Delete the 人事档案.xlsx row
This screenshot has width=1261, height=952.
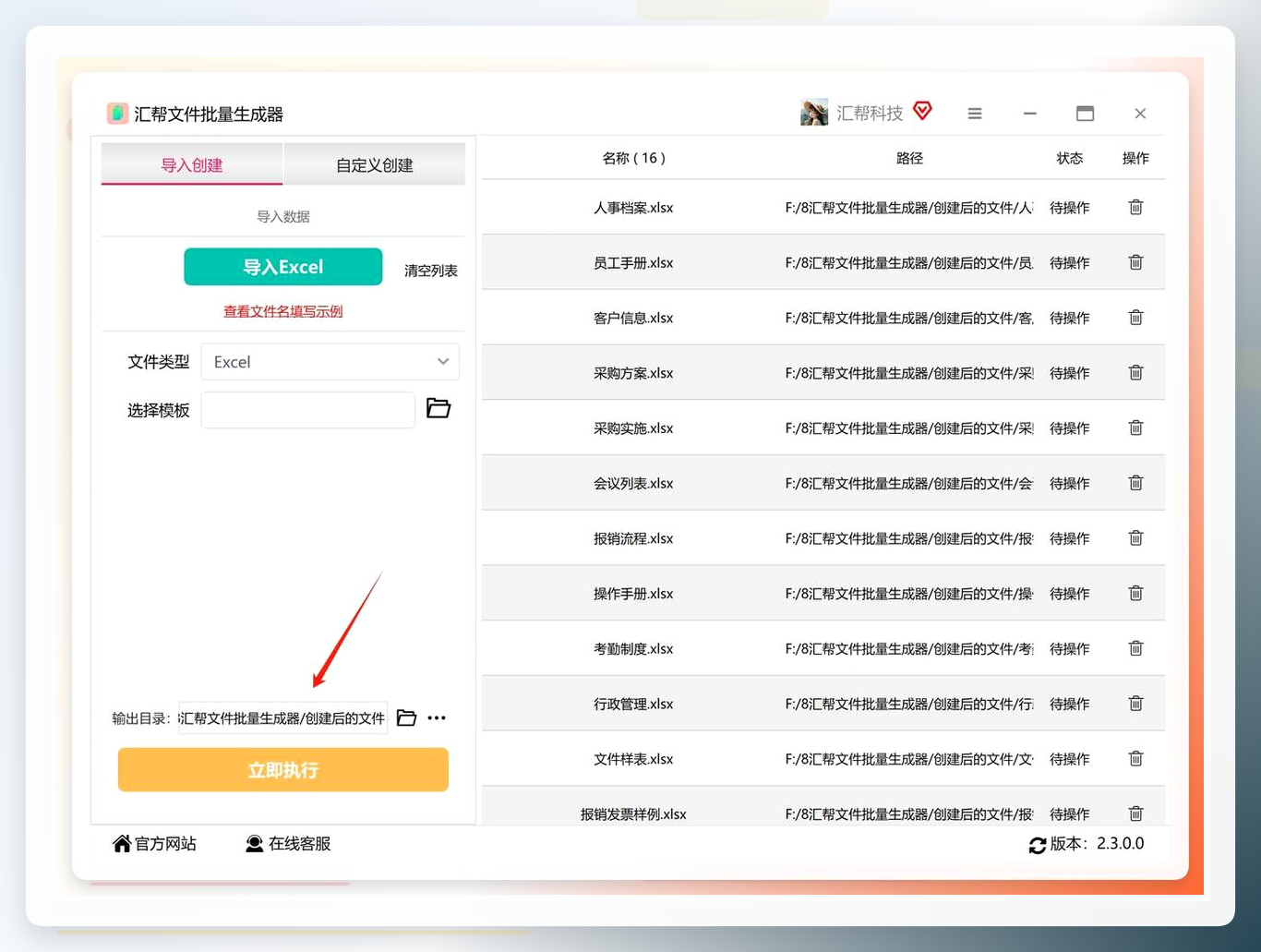point(1135,207)
